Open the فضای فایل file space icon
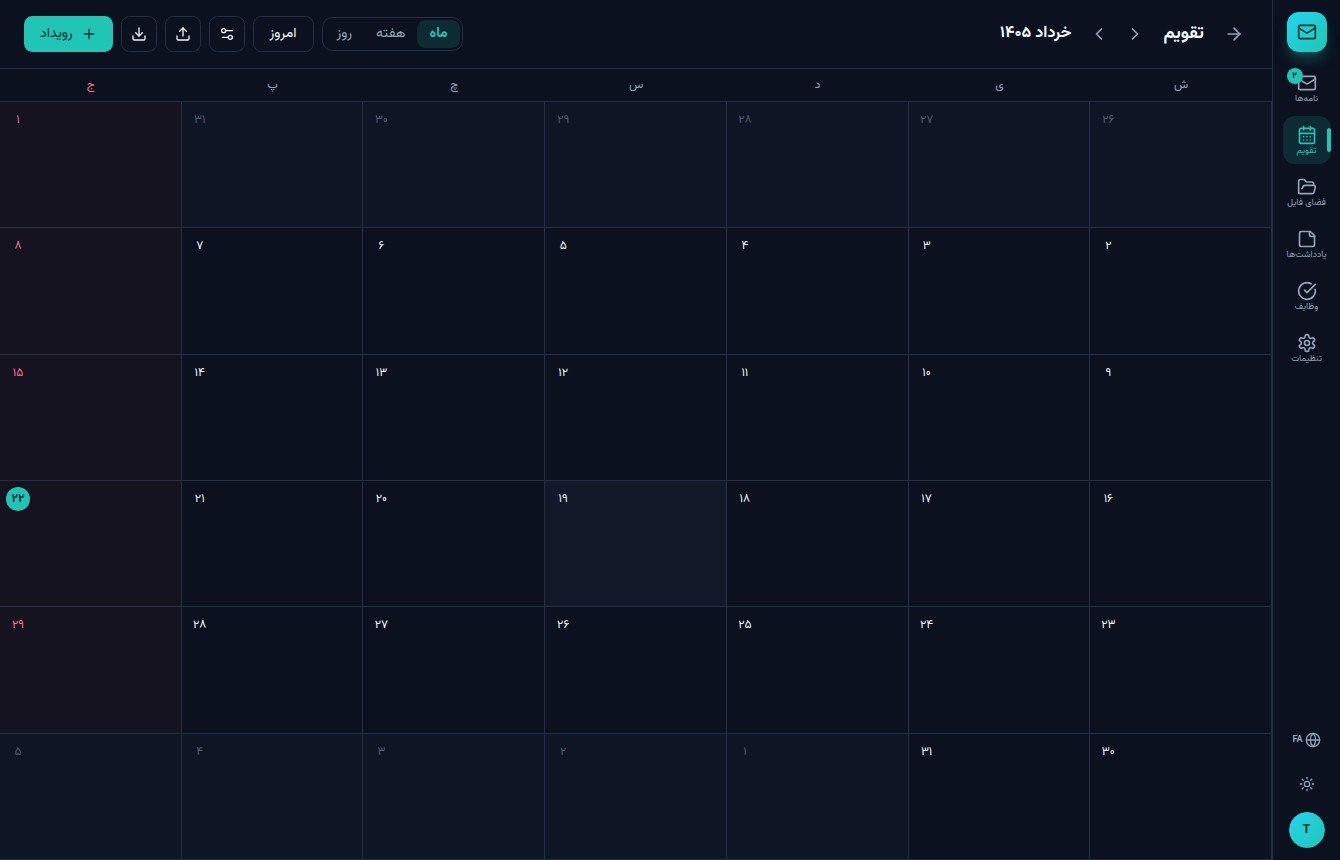 pyautogui.click(x=1306, y=192)
